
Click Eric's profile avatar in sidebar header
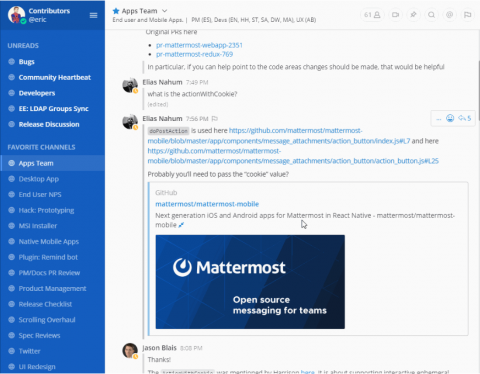(16, 15)
